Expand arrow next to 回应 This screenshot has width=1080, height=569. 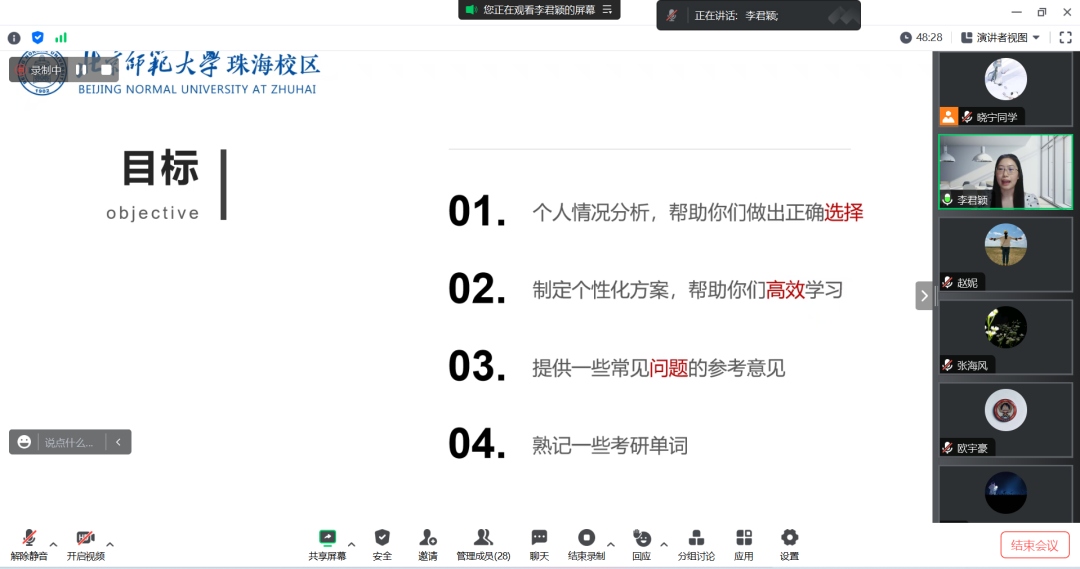[x=664, y=544]
